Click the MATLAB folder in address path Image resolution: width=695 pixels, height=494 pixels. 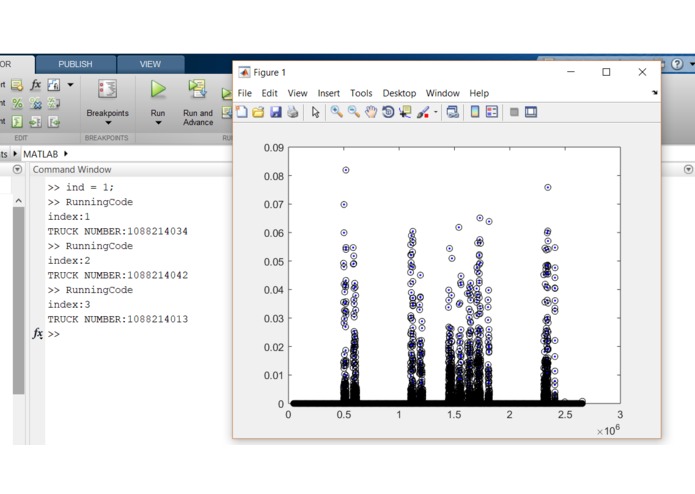pyautogui.click(x=40, y=154)
